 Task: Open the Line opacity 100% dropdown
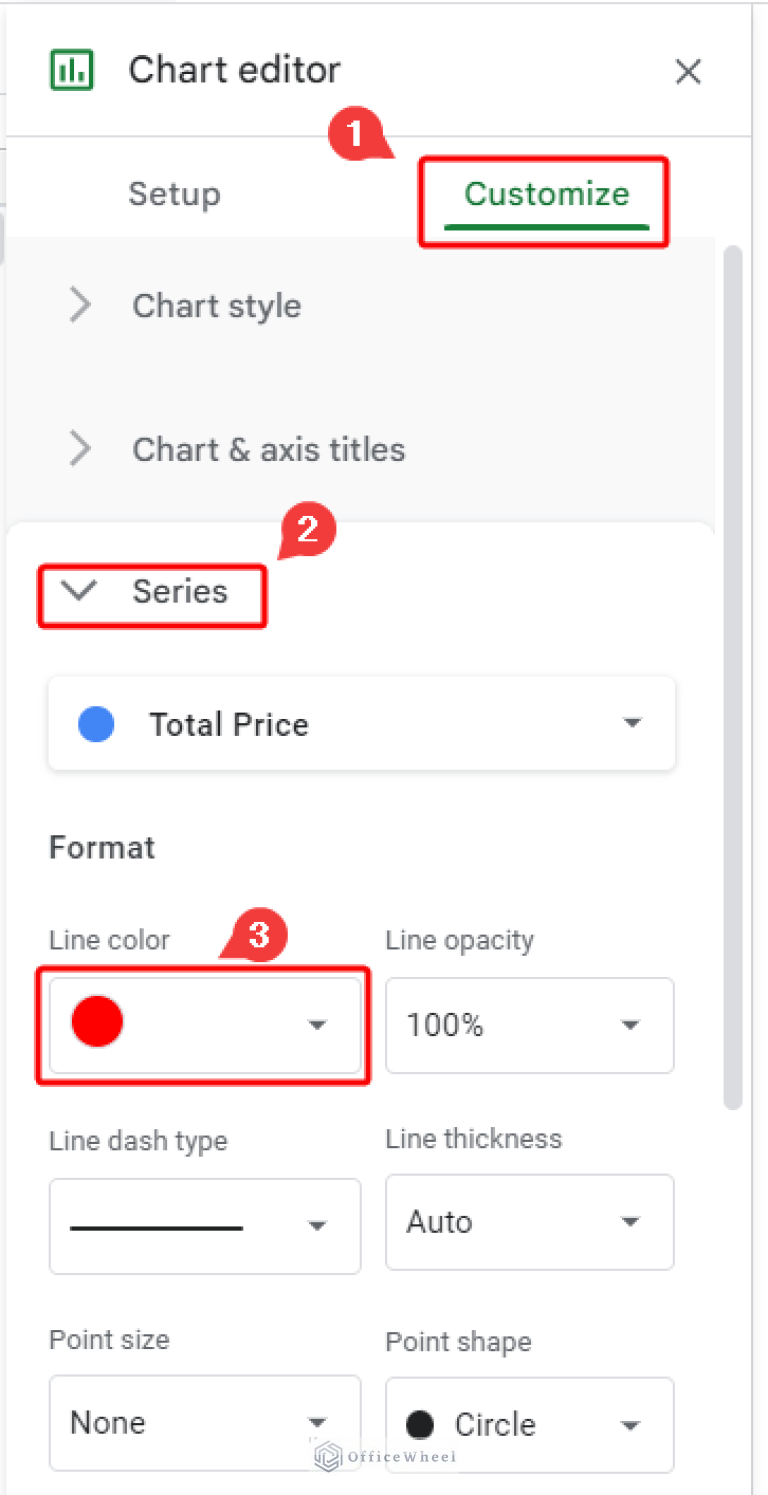529,1025
